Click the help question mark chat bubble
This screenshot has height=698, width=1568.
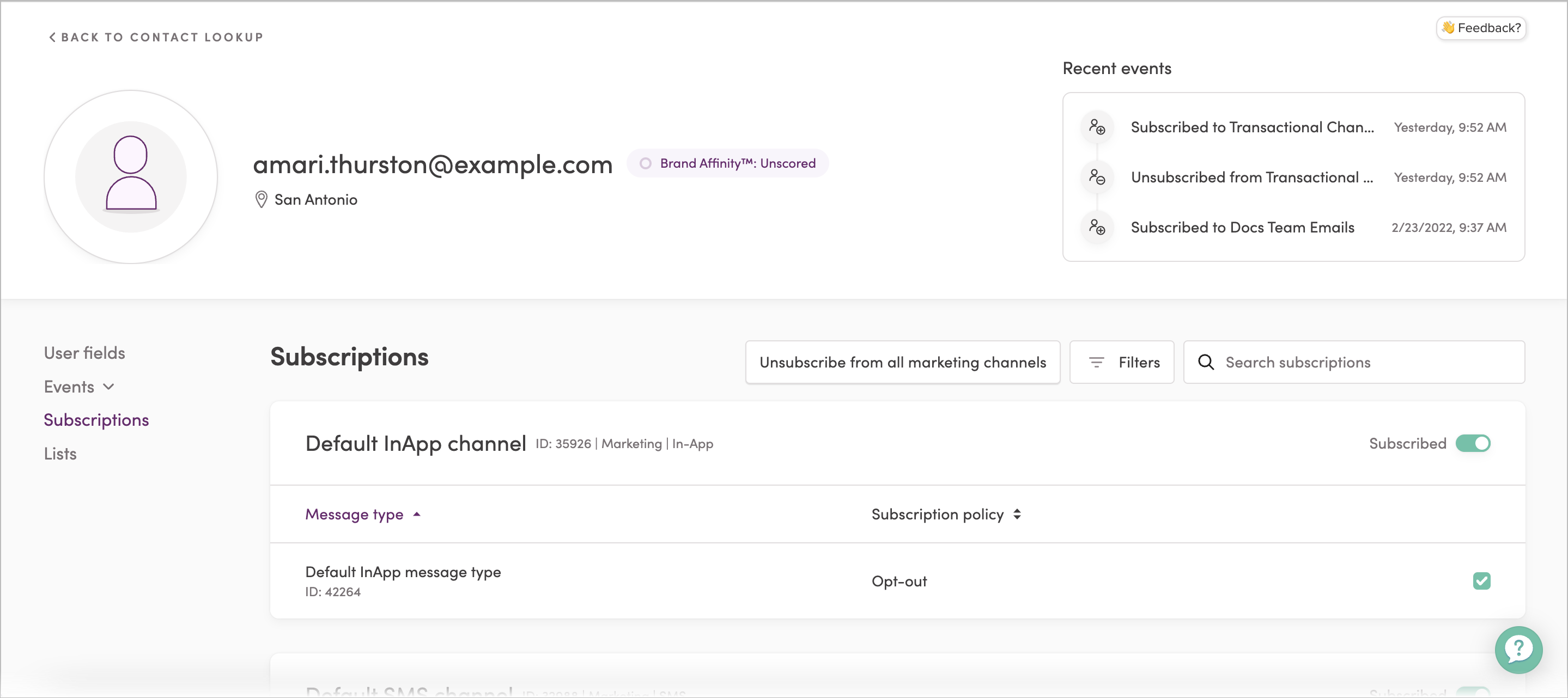(1518, 650)
